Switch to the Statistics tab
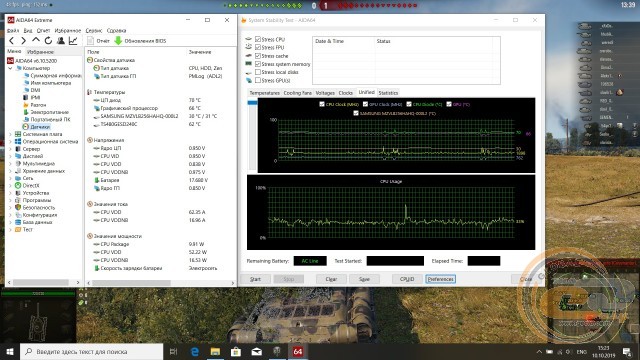 (388, 93)
